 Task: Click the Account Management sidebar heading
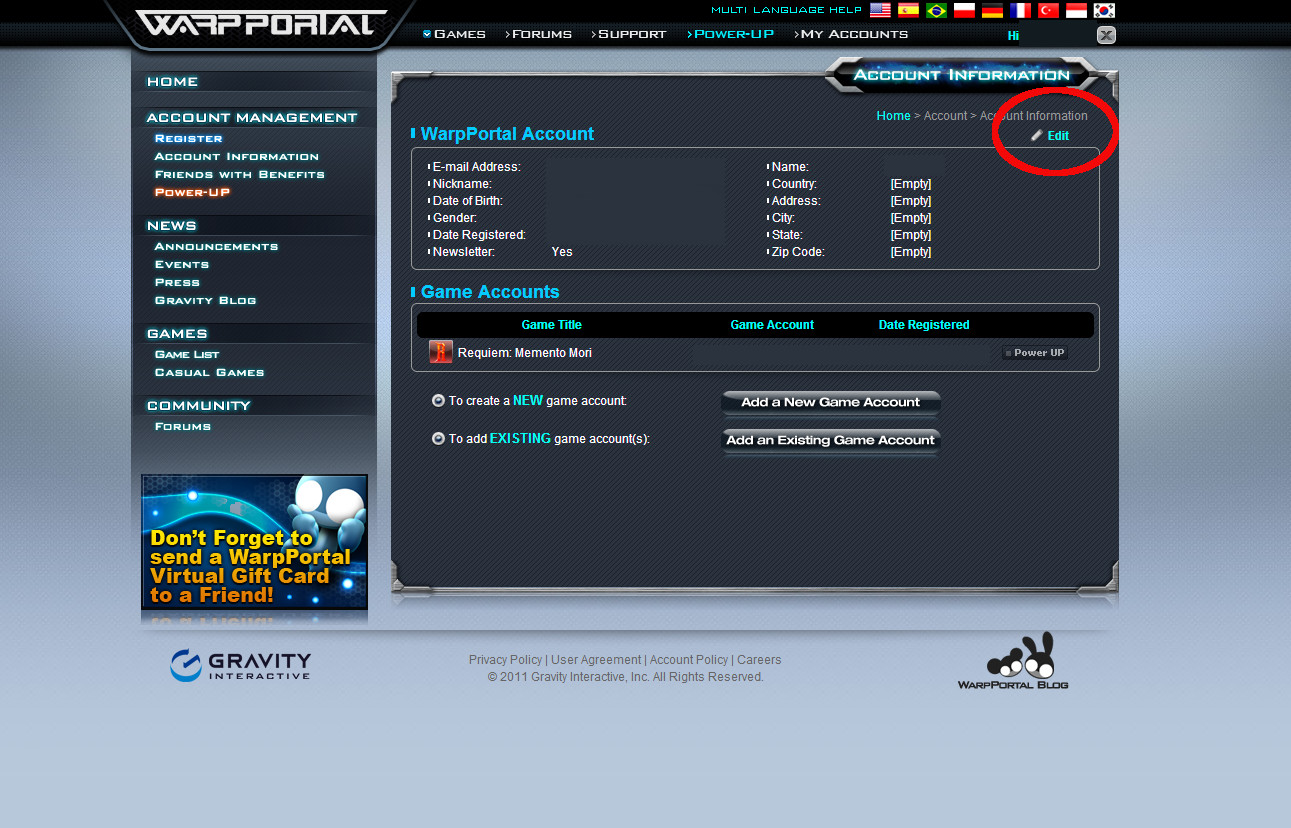click(x=252, y=118)
